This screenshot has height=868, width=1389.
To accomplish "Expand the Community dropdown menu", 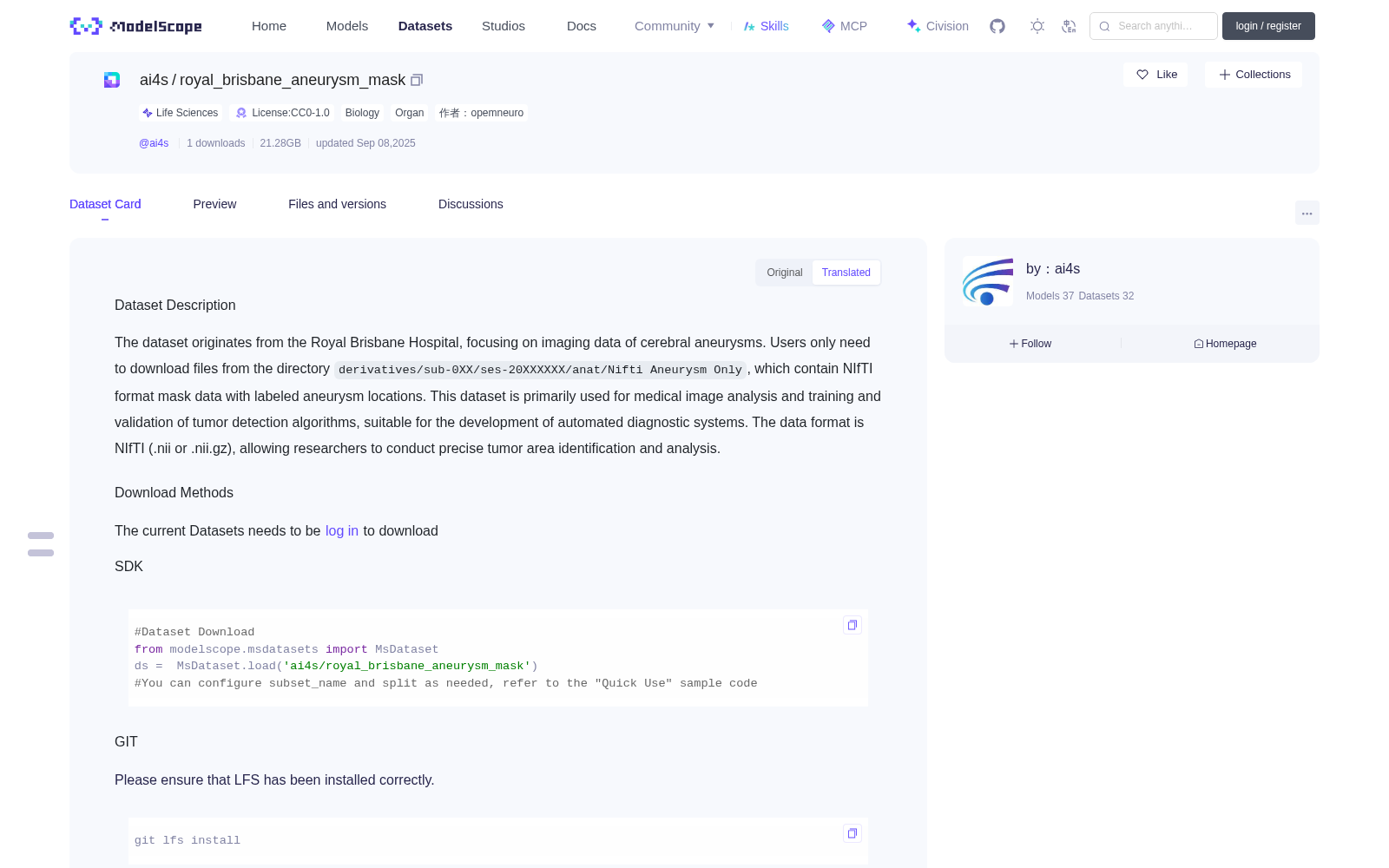I will point(675,26).
